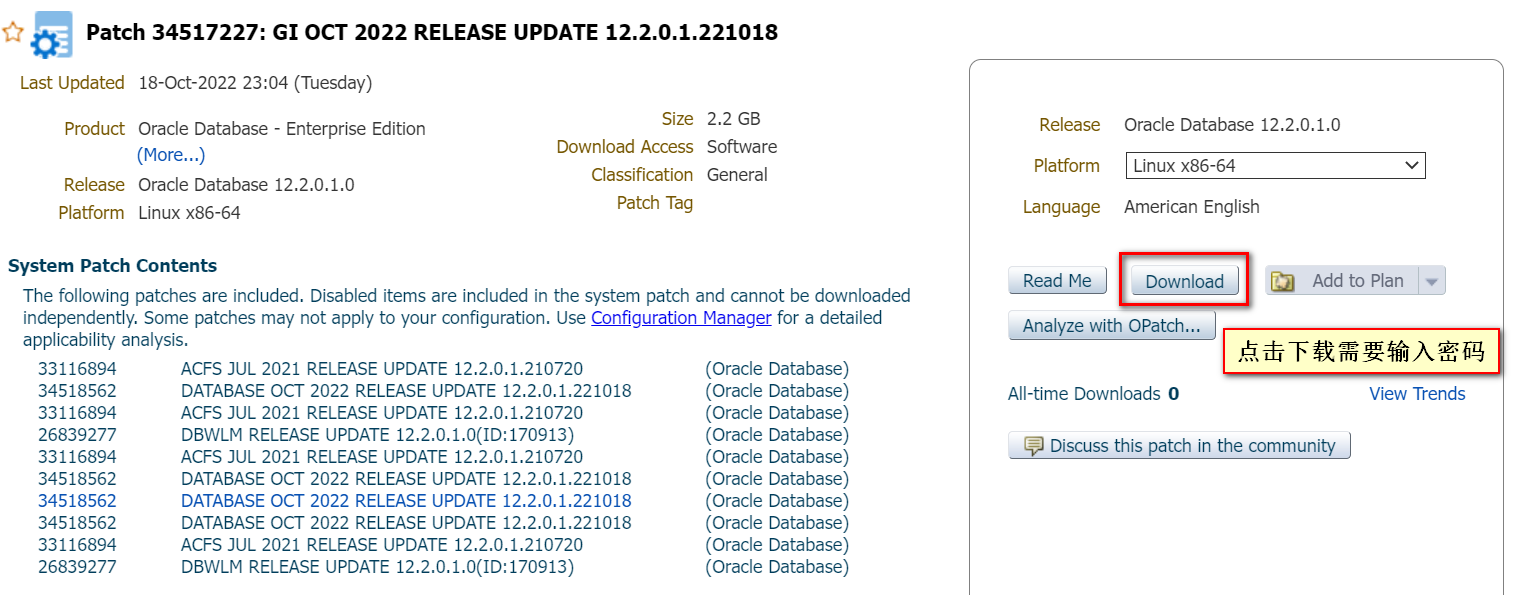Follow the (More...) product link

pos(171,155)
